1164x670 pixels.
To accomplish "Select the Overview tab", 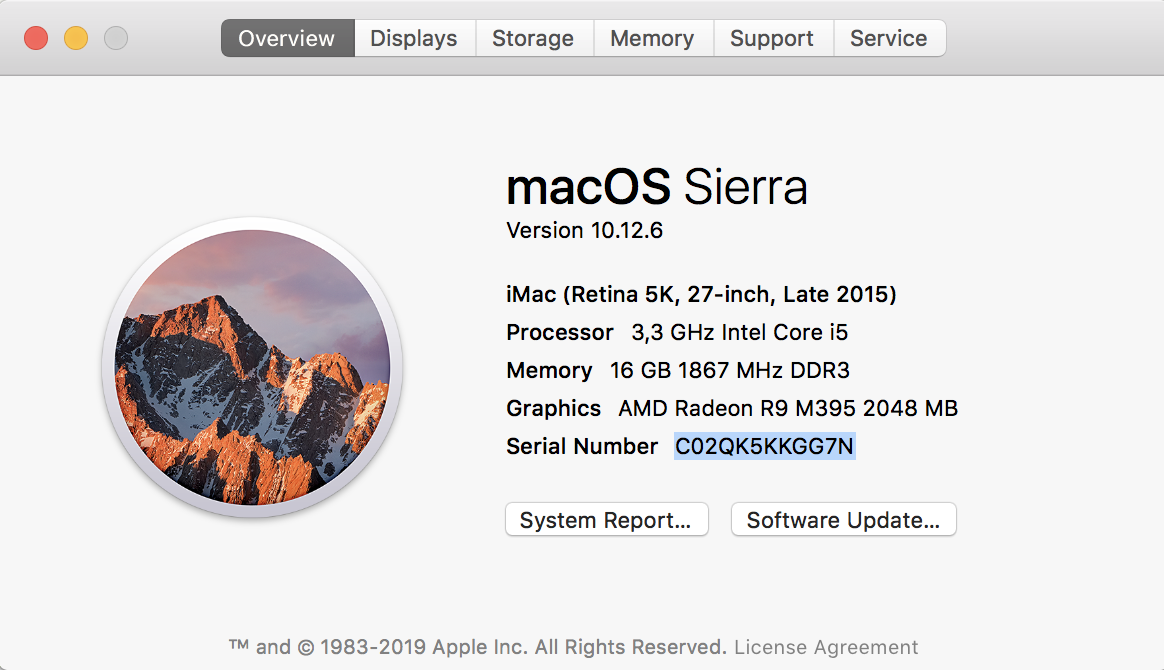I will 287,39.
